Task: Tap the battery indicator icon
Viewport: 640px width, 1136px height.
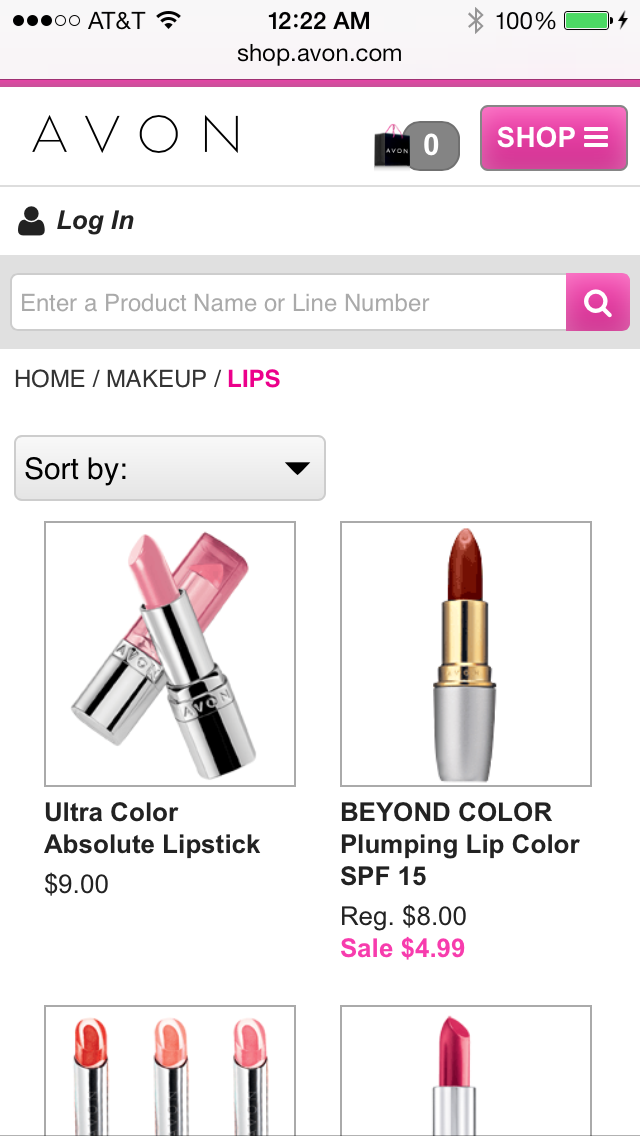Action: click(588, 20)
